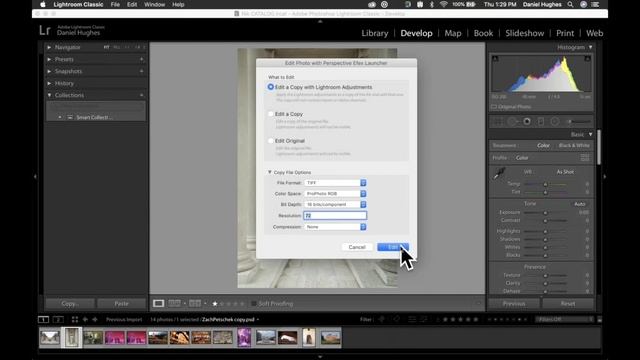Expand the Presets panel
This screenshot has width=640, height=360.
pos(49,59)
